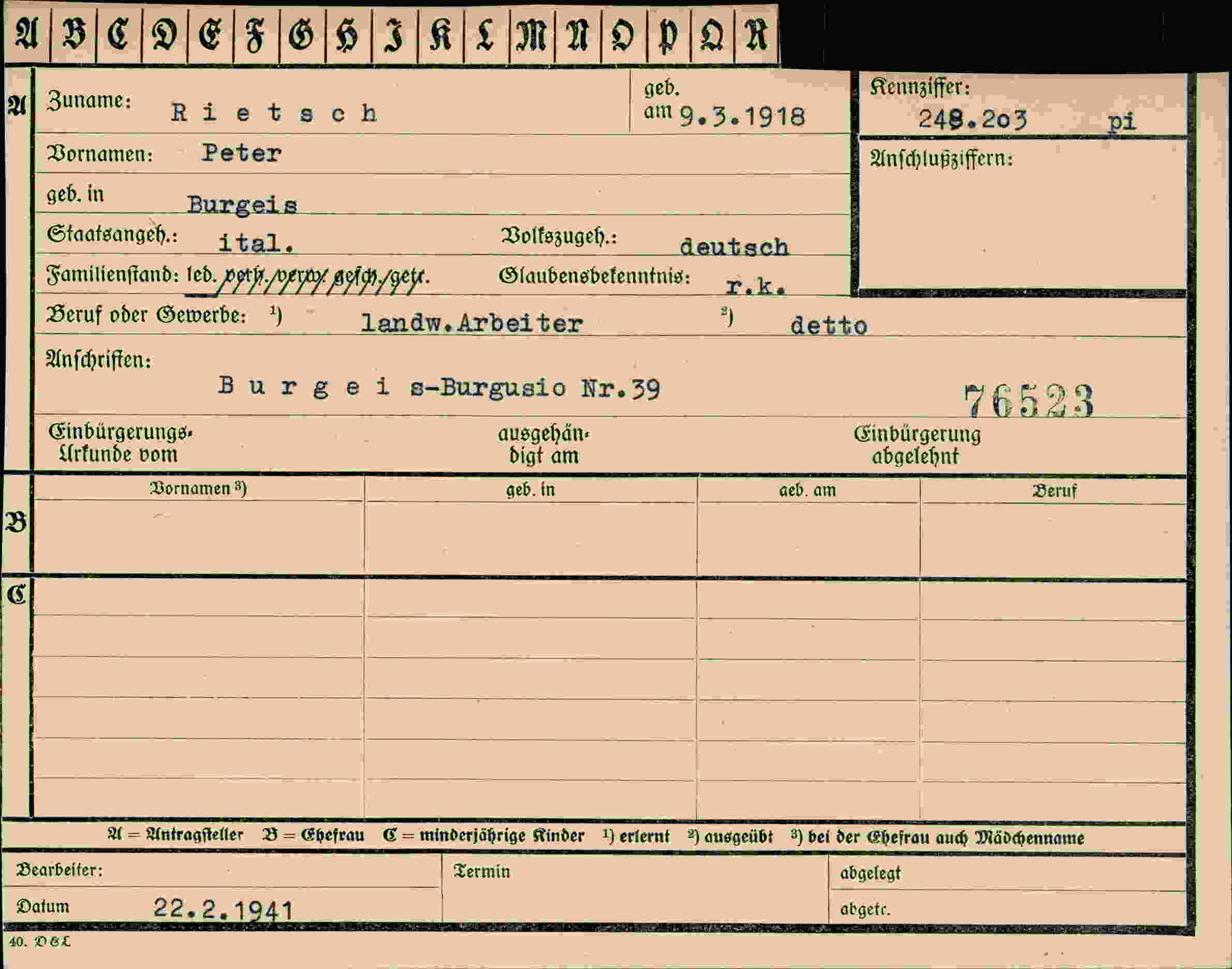Screen dimensions: 1232x969
Task: Click the birth date "9.3.1918"
Action: coord(742,117)
